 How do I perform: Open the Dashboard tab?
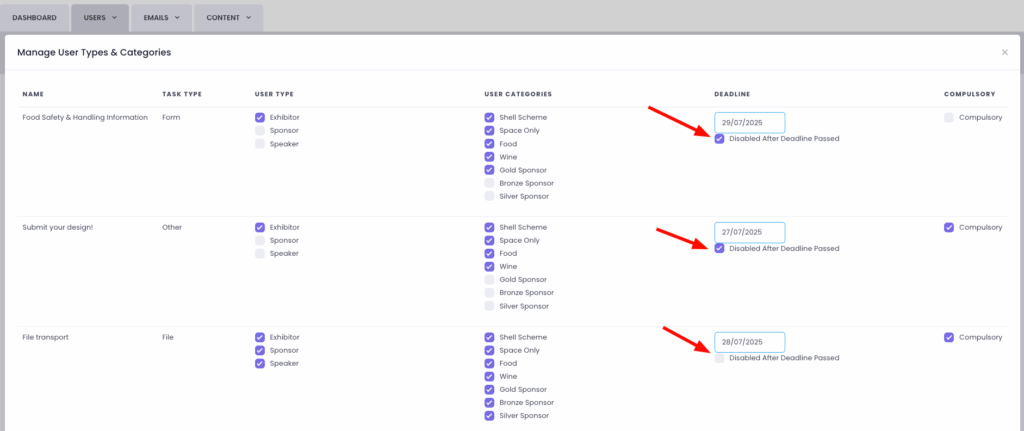pyautogui.click(x=34, y=17)
